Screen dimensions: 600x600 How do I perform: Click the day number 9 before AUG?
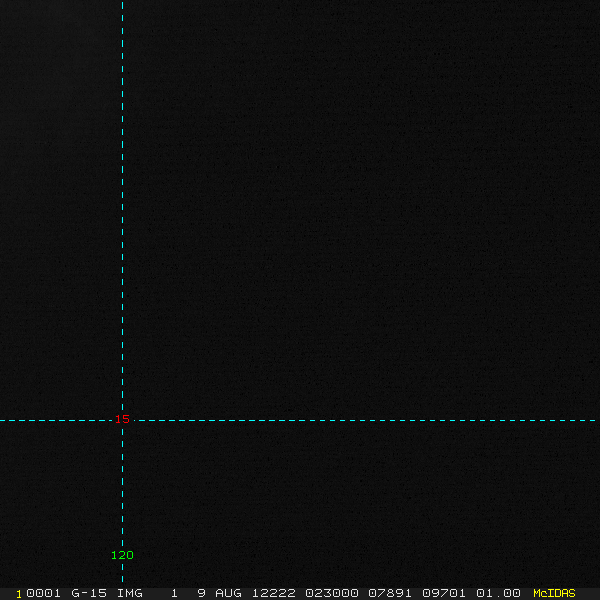pos(202,593)
